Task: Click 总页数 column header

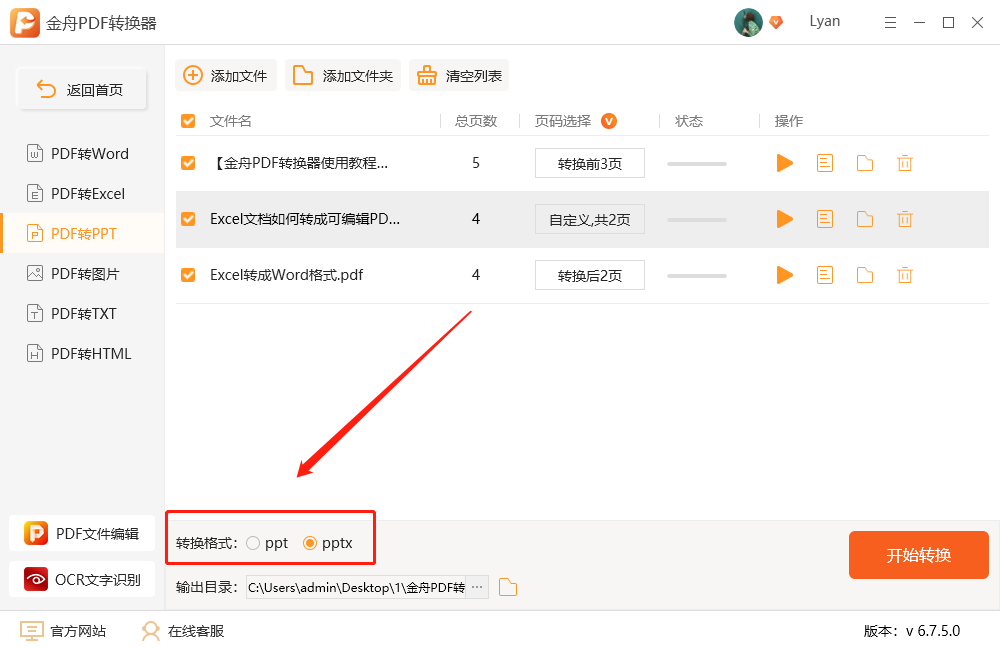Action: coord(476,121)
